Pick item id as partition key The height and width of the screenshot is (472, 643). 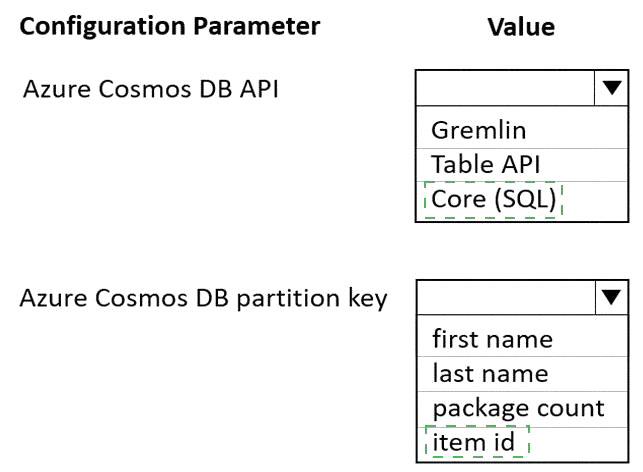coord(522,443)
